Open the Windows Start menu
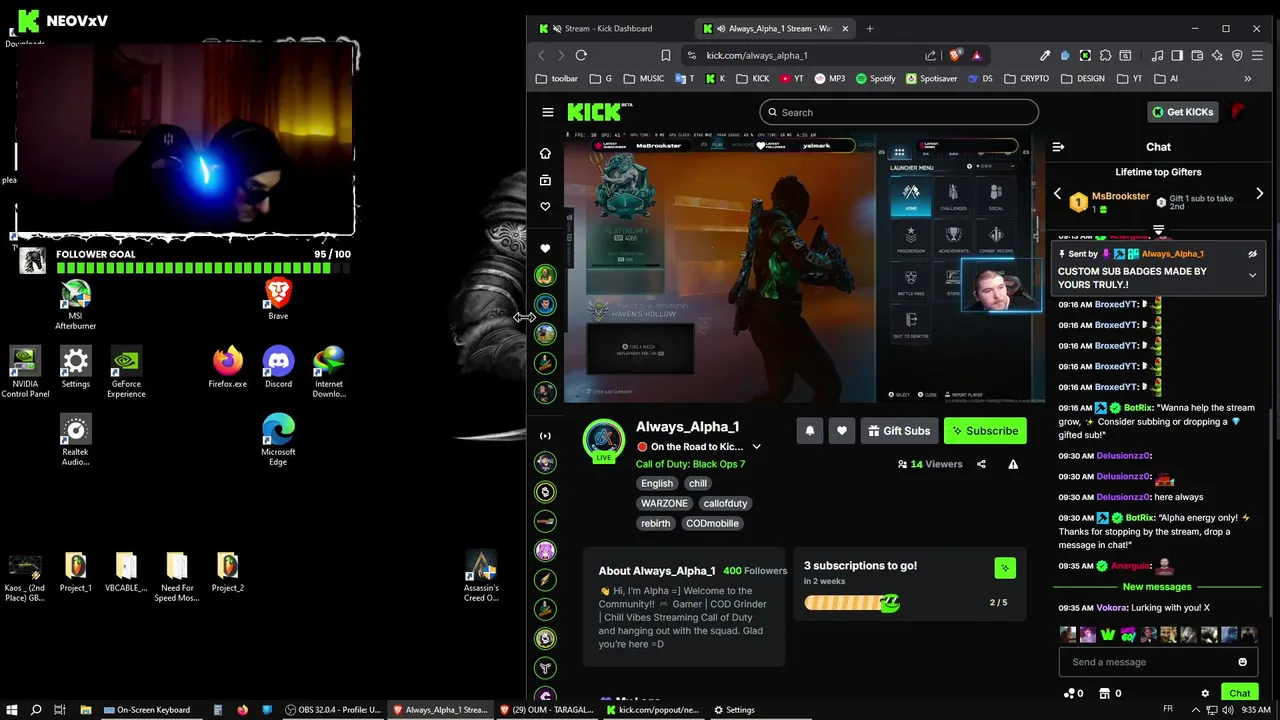Screen dimensions: 1280x720 [12, 710]
